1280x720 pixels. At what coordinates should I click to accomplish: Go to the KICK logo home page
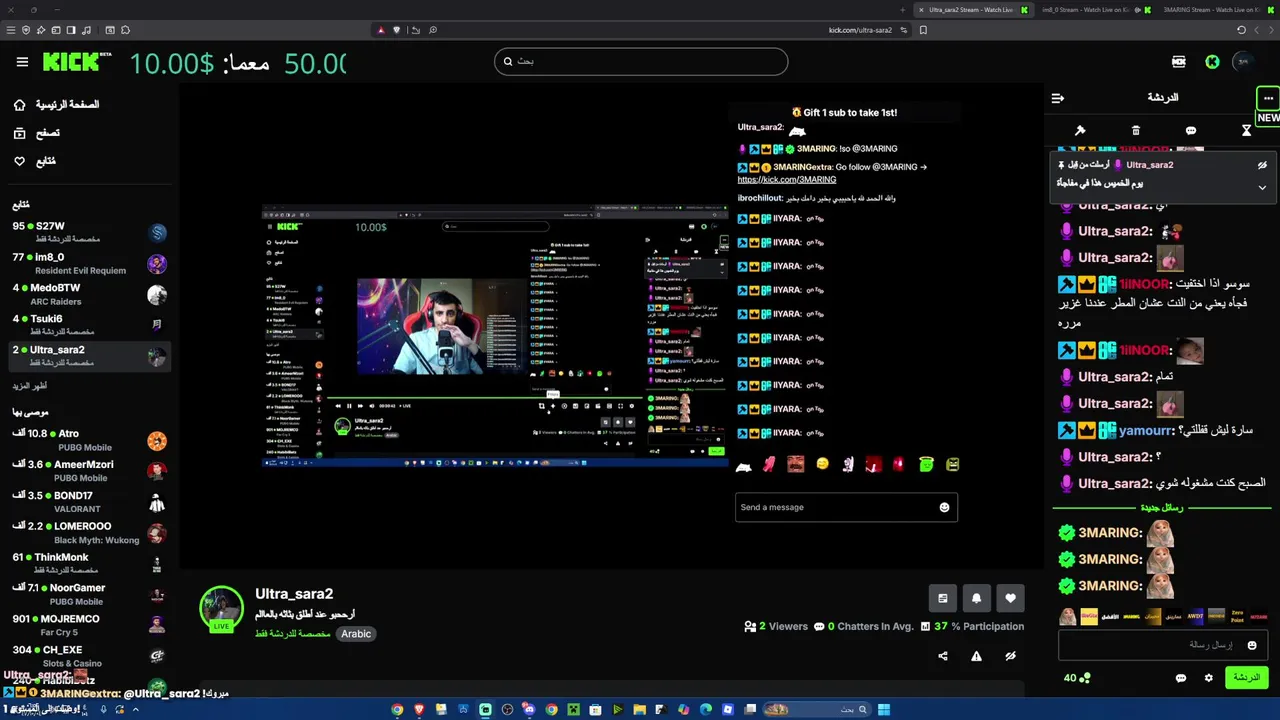click(77, 62)
